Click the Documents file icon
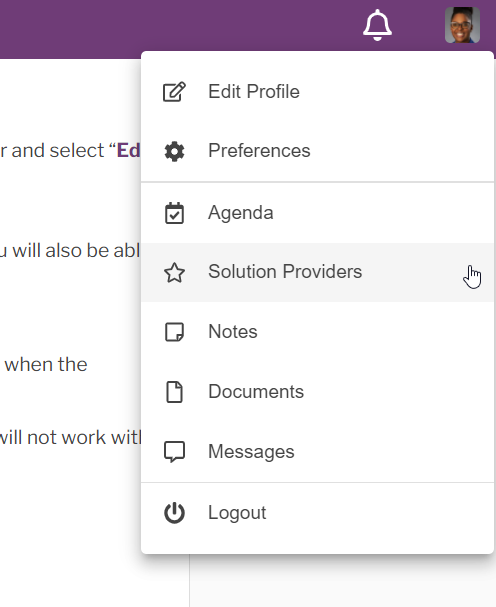The width and height of the screenshot is (496, 607). point(174,392)
